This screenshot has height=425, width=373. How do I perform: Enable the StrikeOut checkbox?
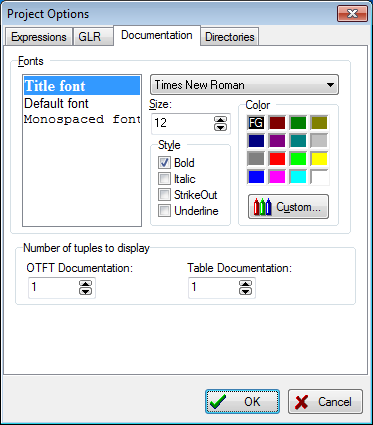click(x=164, y=195)
